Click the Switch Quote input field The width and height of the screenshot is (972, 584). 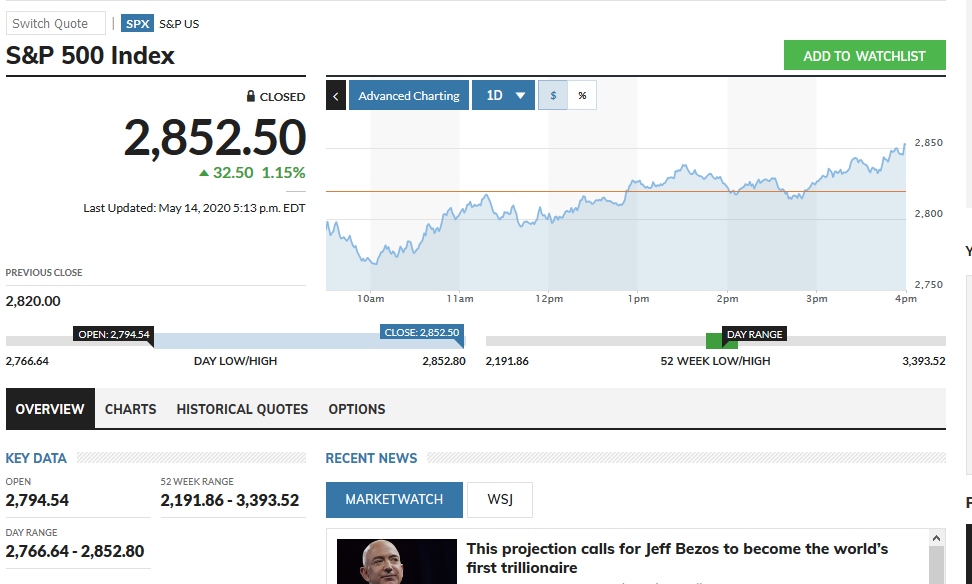coord(55,24)
